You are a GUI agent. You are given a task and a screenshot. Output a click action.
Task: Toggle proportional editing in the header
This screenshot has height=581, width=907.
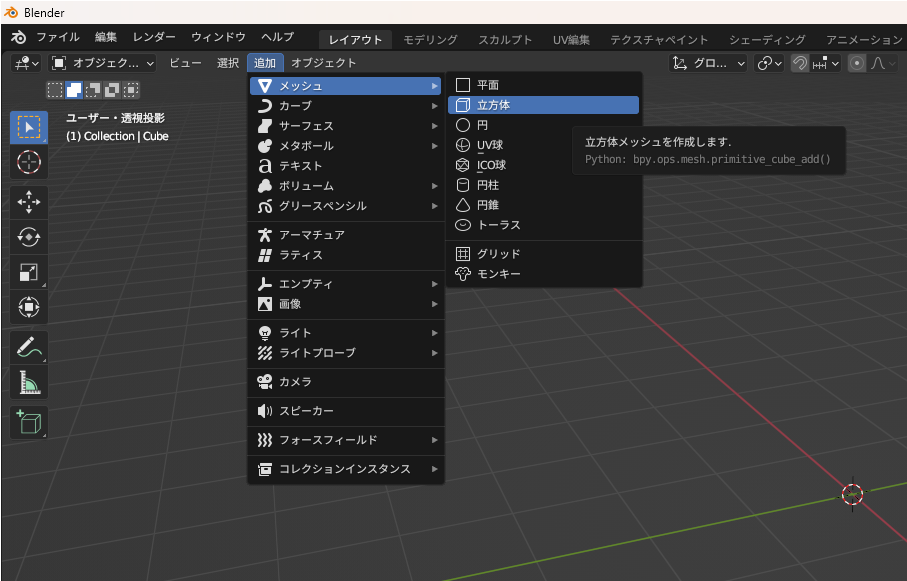click(x=857, y=63)
